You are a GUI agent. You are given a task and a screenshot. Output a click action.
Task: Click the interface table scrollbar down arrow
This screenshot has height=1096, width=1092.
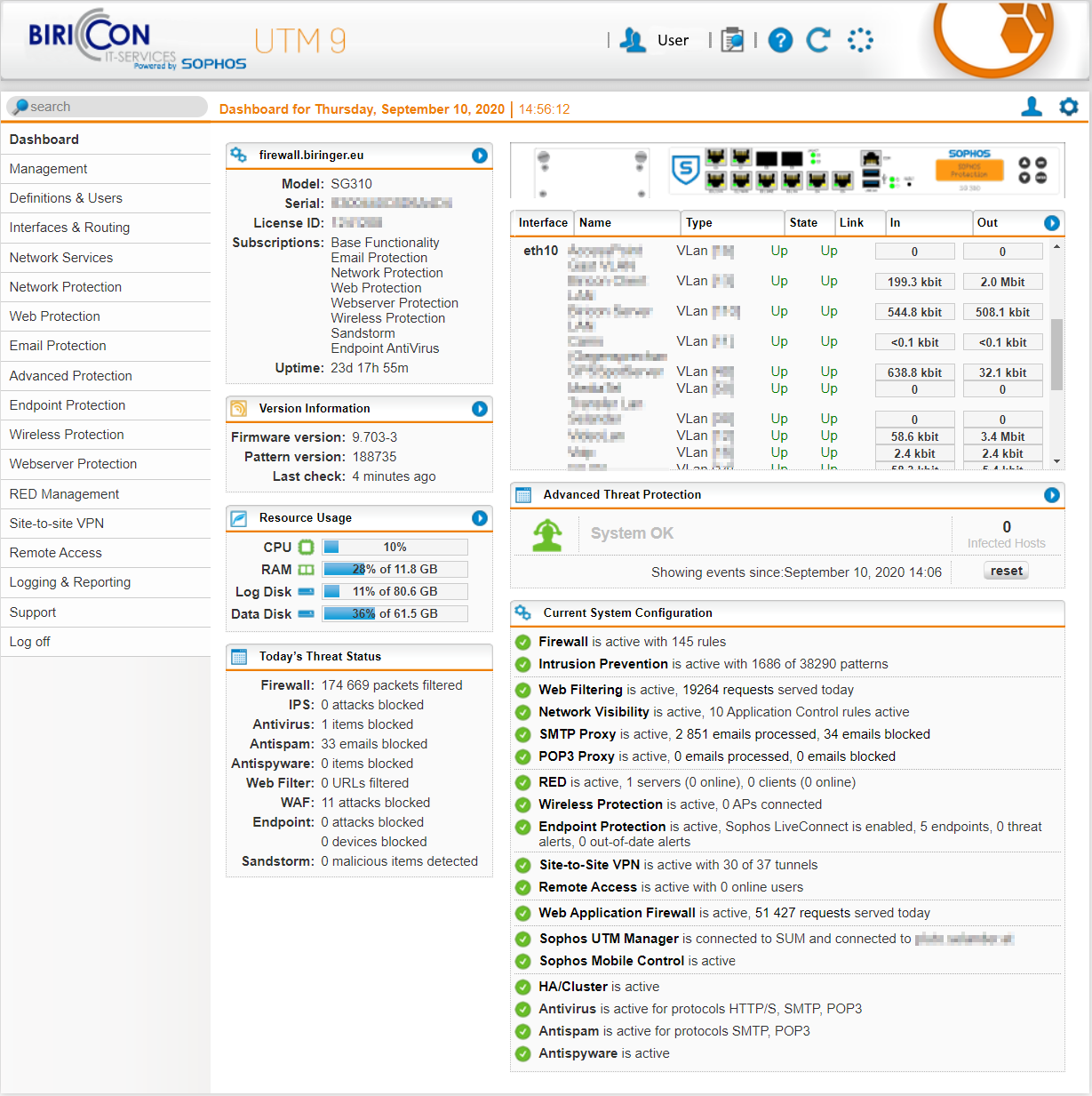point(1056,461)
